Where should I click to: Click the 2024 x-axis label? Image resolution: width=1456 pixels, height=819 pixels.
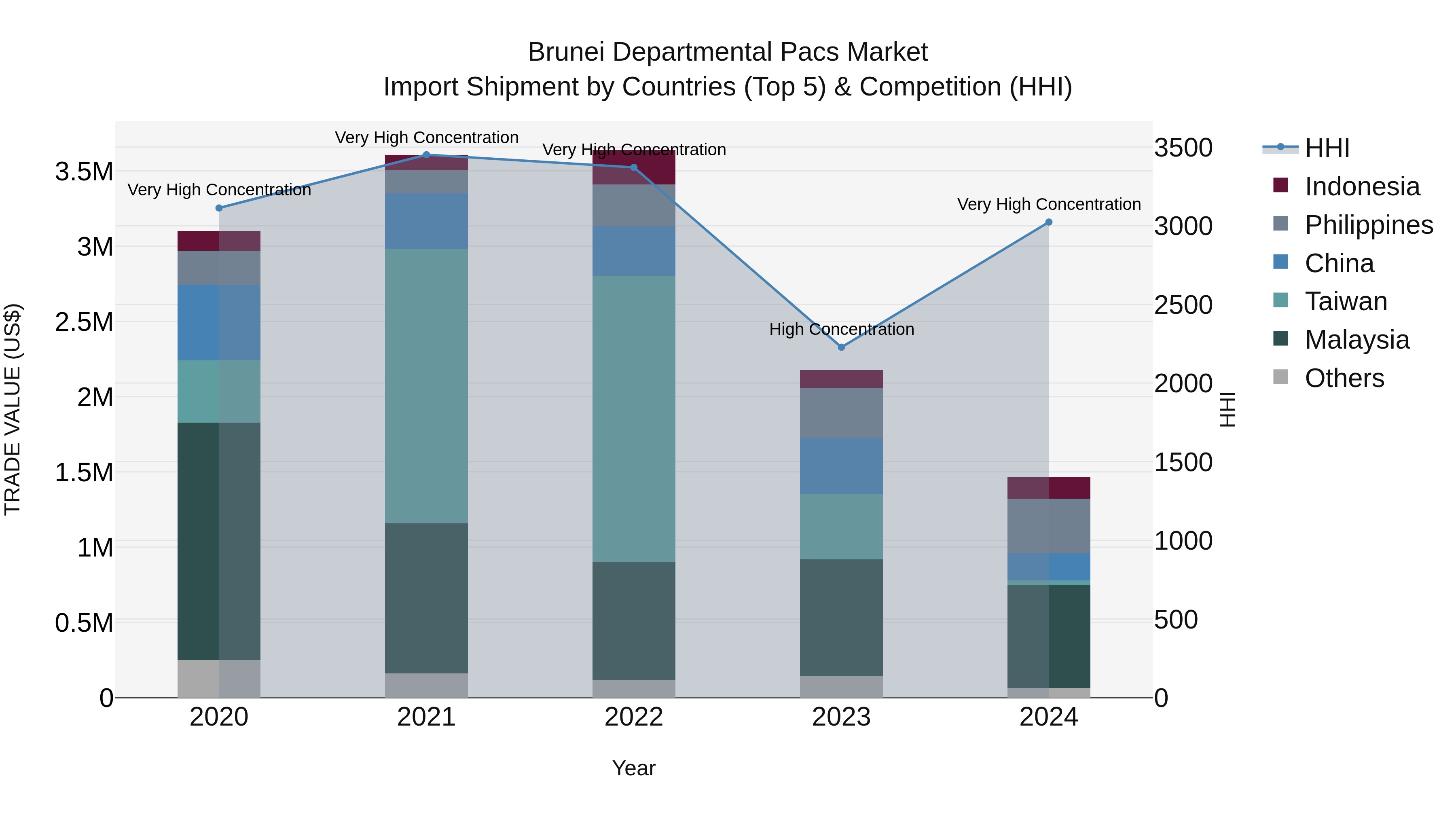tap(1048, 717)
